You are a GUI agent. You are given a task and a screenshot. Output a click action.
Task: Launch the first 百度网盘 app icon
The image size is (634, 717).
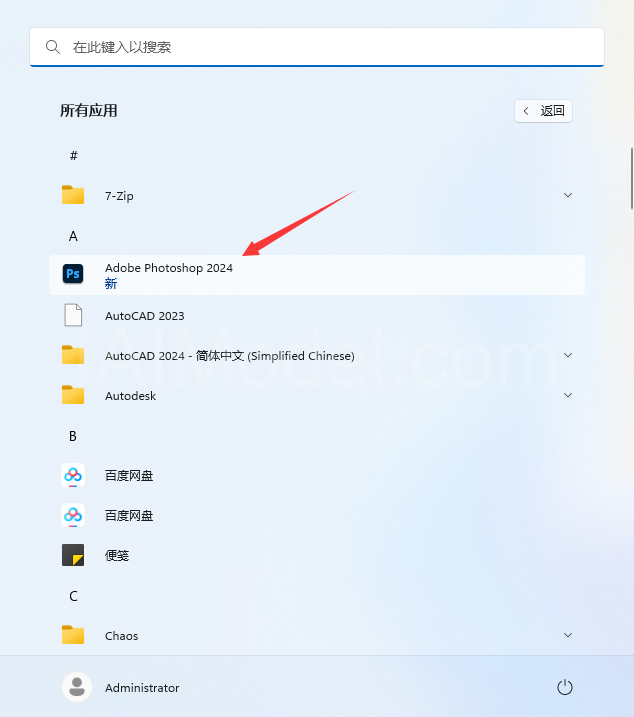[x=73, y=475]
